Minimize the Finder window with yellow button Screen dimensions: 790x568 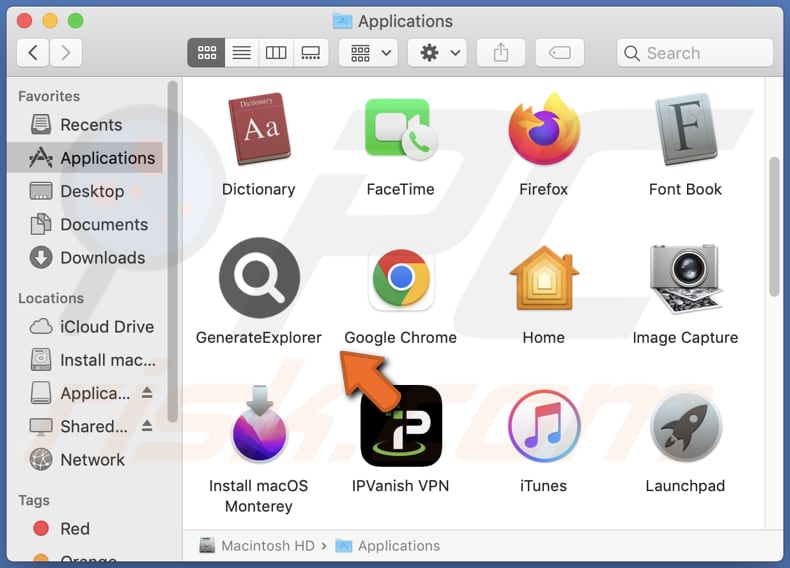[50, 21]
